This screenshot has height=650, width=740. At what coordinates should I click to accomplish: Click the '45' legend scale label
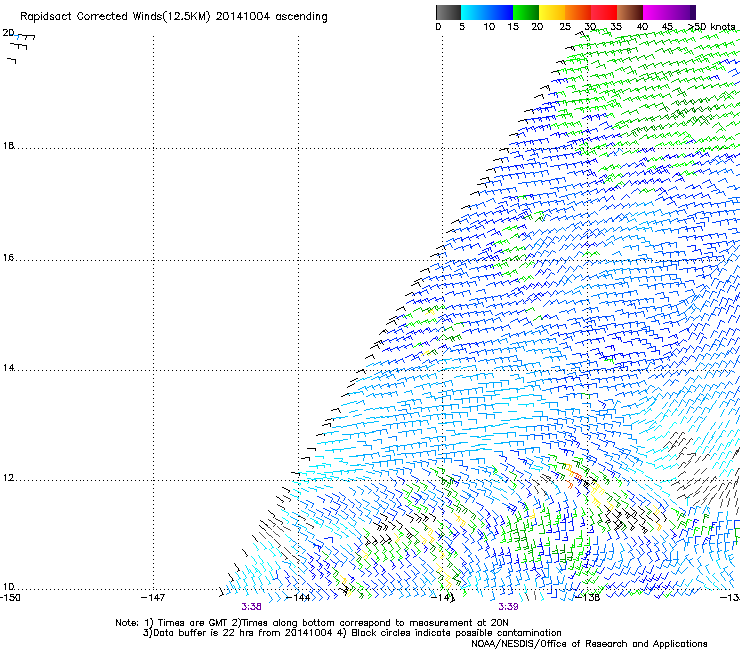coord(667,27)
